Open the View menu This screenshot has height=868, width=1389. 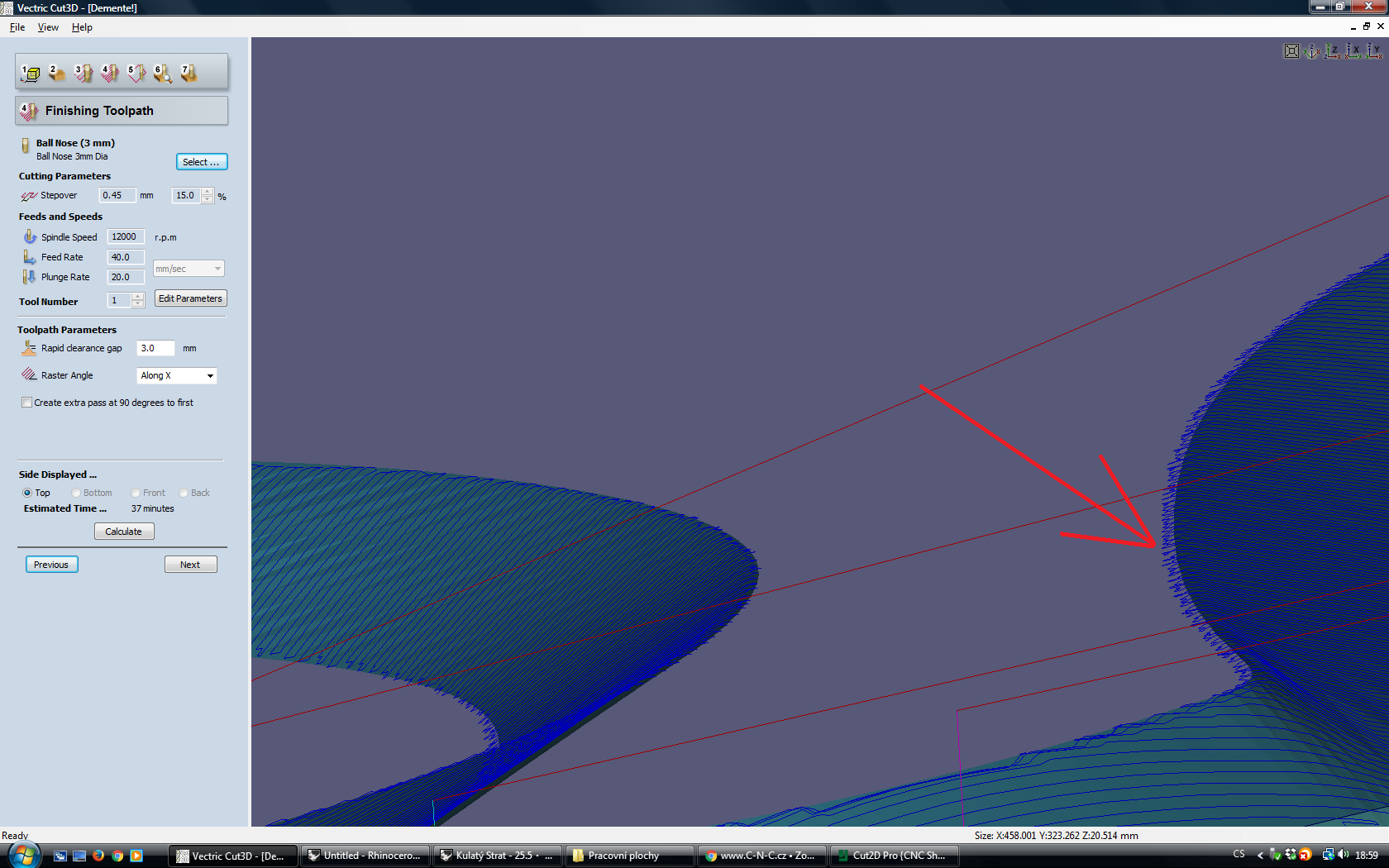point(48,27)
